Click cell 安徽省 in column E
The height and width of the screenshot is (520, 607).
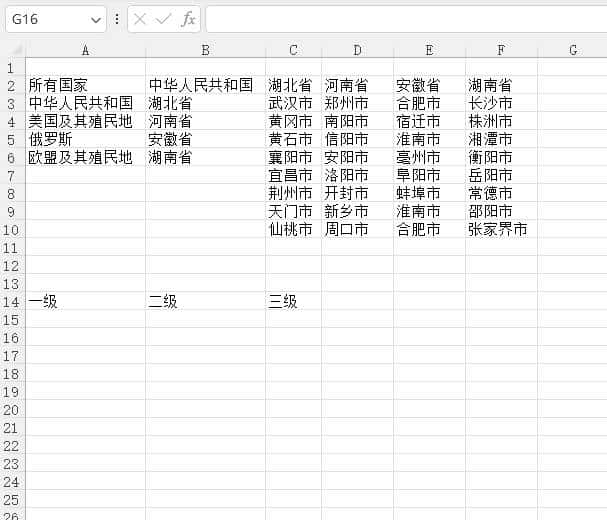point(429,85)
